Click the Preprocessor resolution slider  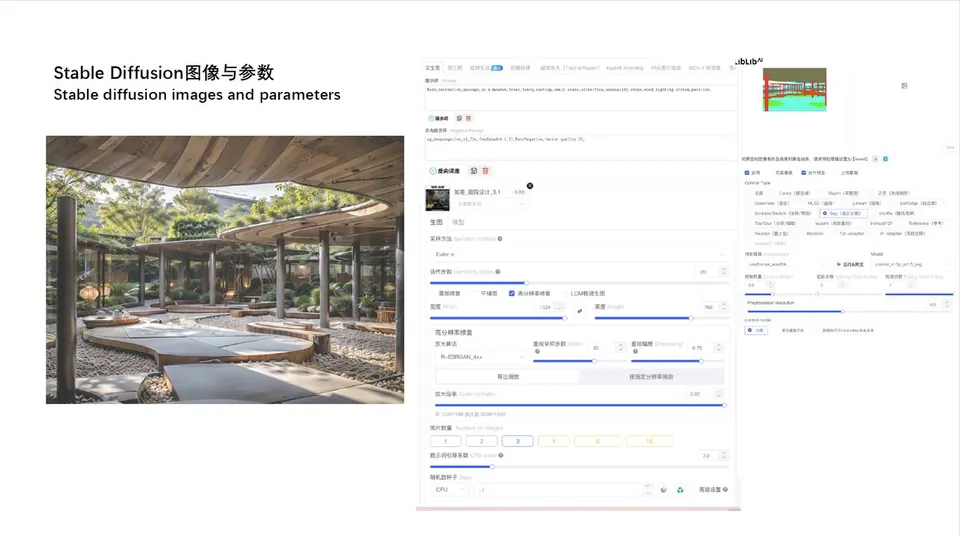pyautogui.click(x=849, y=312)
